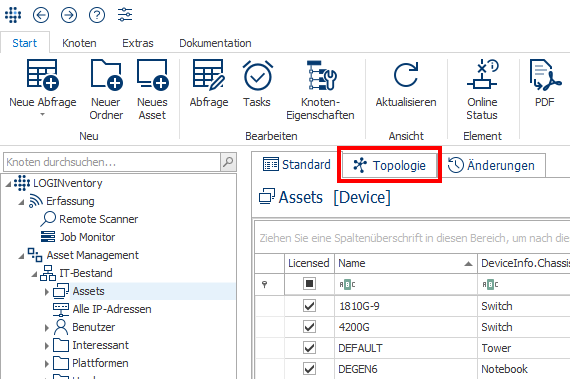Viewport: 570px width, 379px height.
Task: Open the Topologie view tab
Action: point(389,165)
